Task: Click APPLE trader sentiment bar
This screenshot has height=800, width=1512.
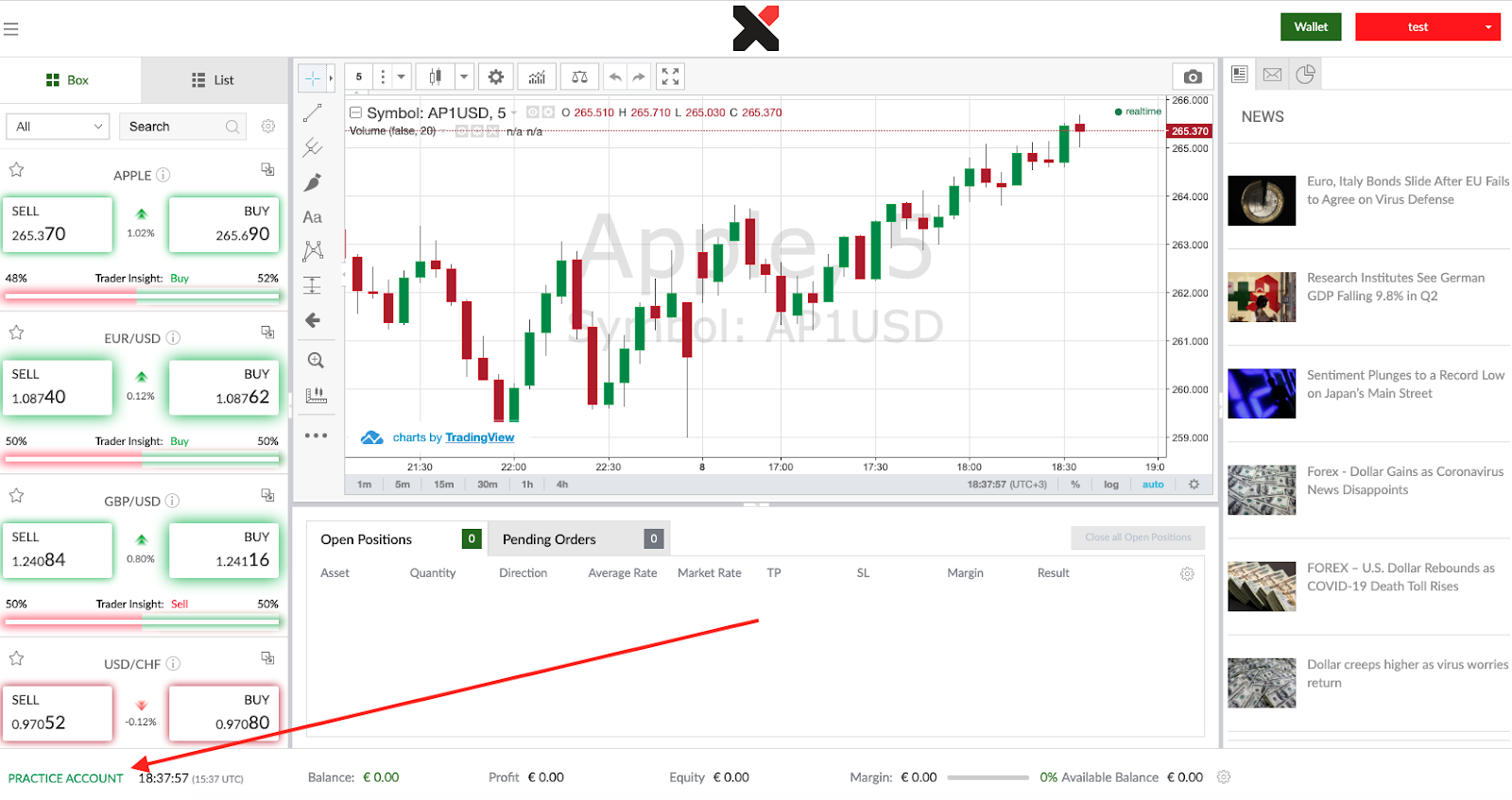Action: coord(142,296)
